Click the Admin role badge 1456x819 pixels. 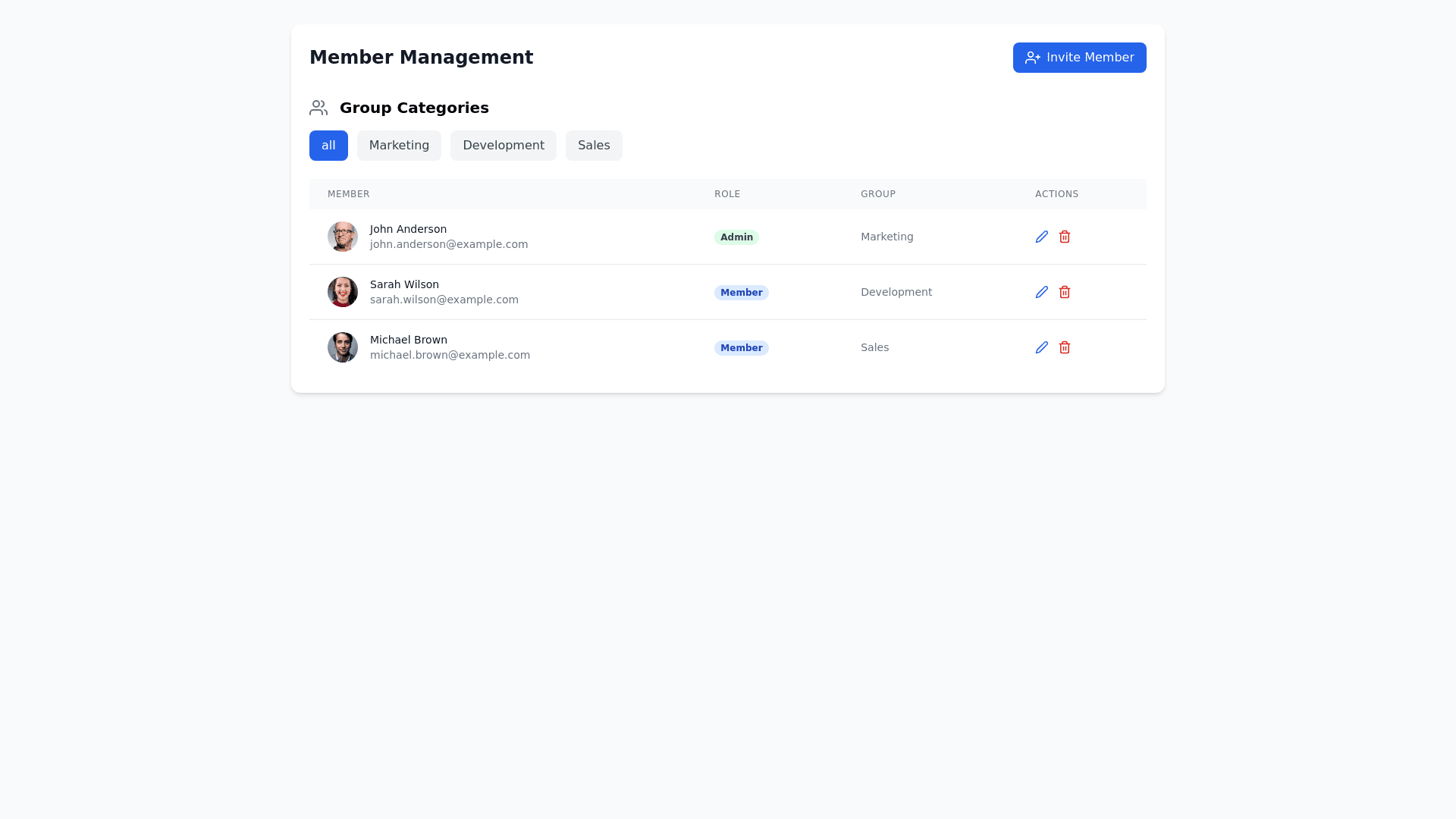pyautogui.click(x=736, y=237)
